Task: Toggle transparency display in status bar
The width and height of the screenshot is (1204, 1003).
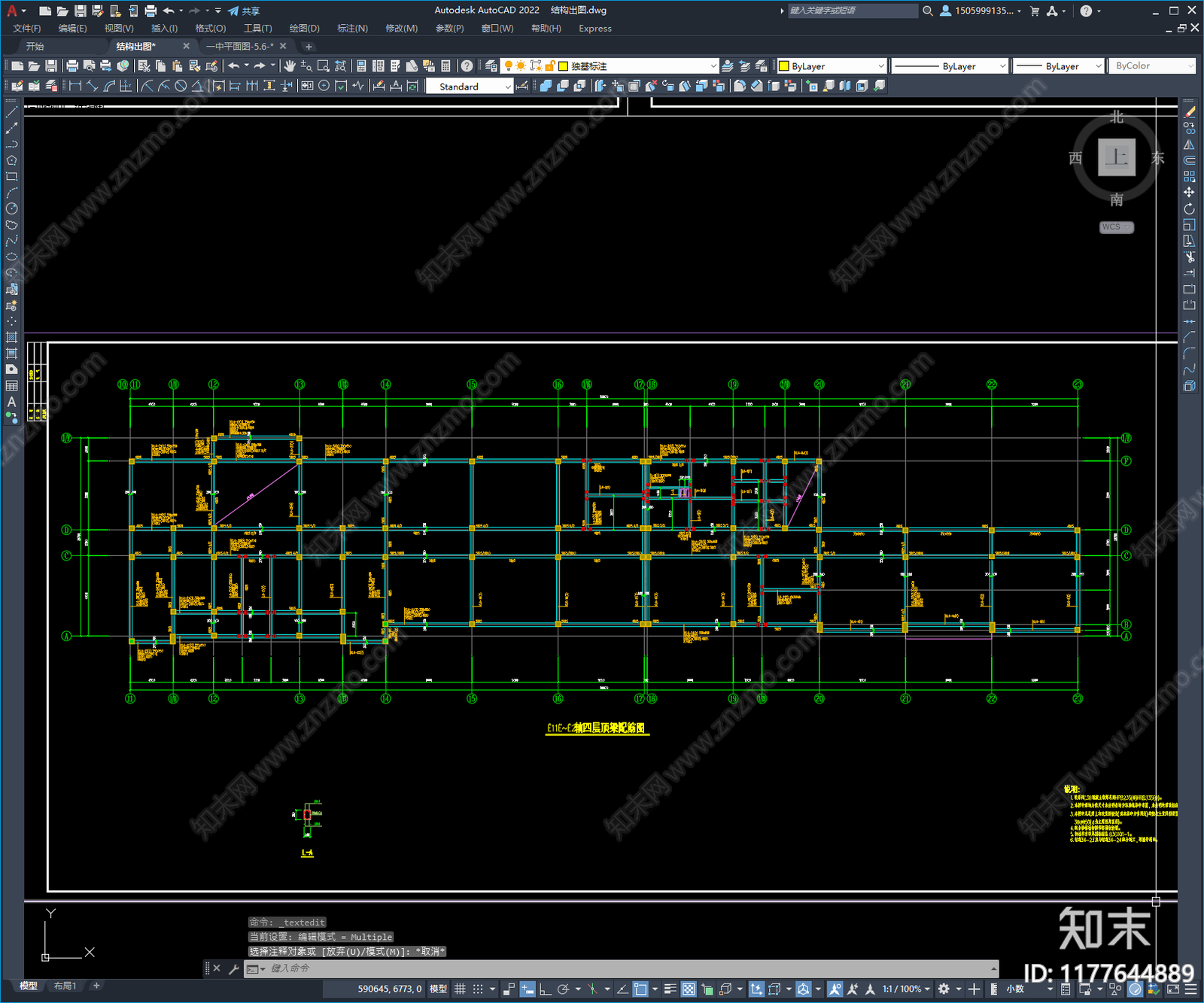Action: [x=689, y=989]
